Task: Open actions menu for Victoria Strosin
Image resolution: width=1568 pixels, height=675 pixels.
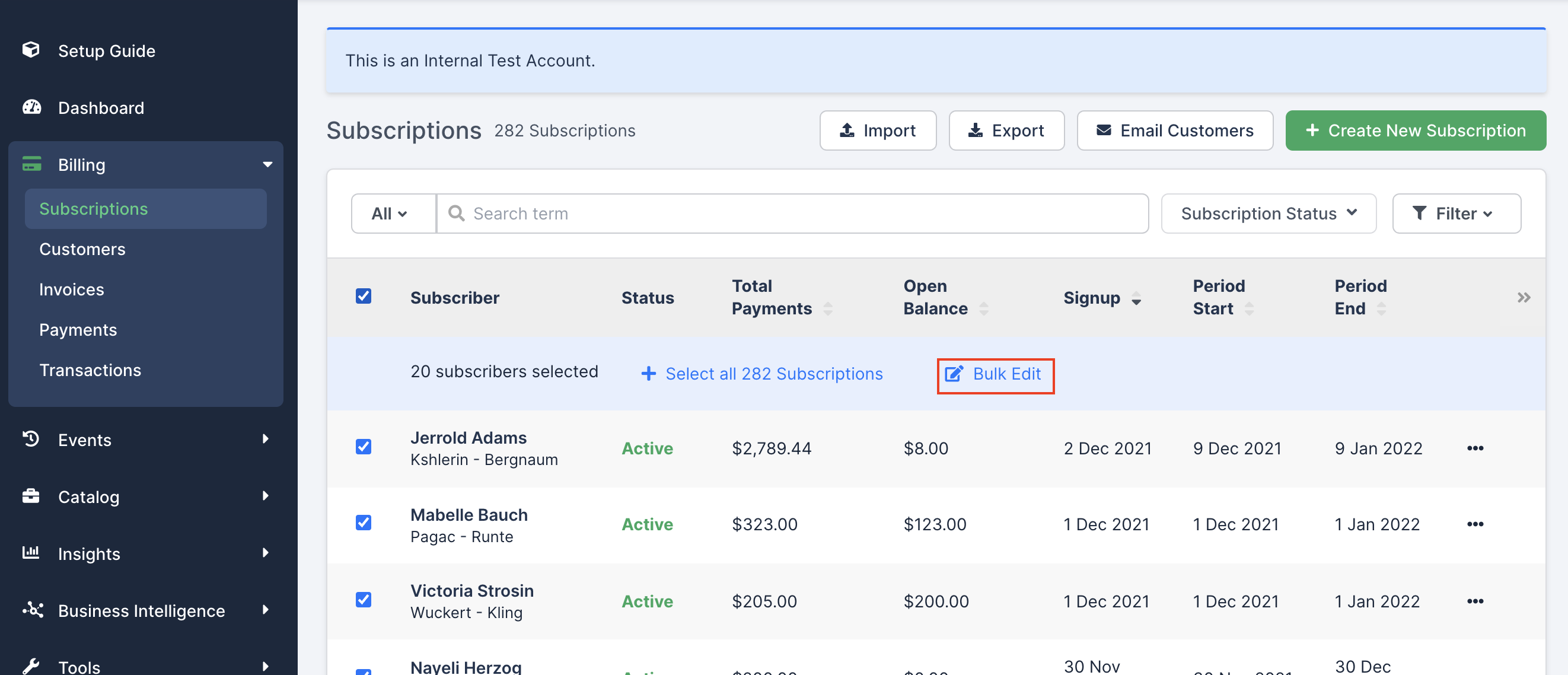Action: [x=1475, y=601]
